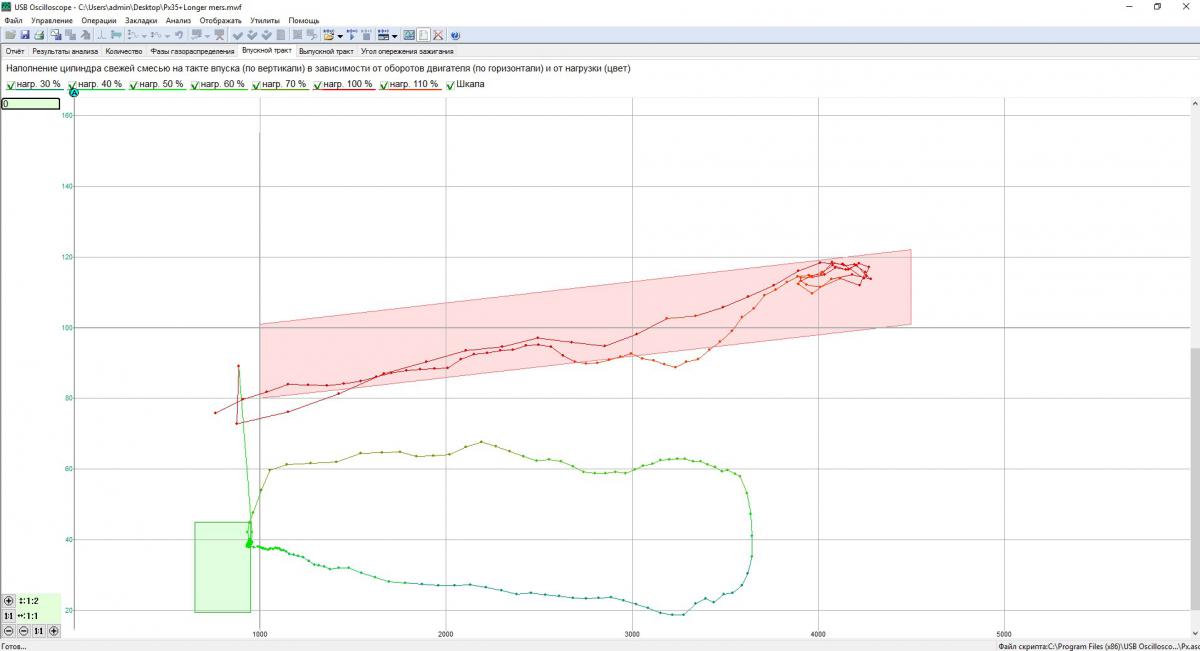Screen dimensions: 1200x651
Task: Uncheck the 'нагр. 30 %' checkbox
Action: pyautogui.click(x=11, y=85)
